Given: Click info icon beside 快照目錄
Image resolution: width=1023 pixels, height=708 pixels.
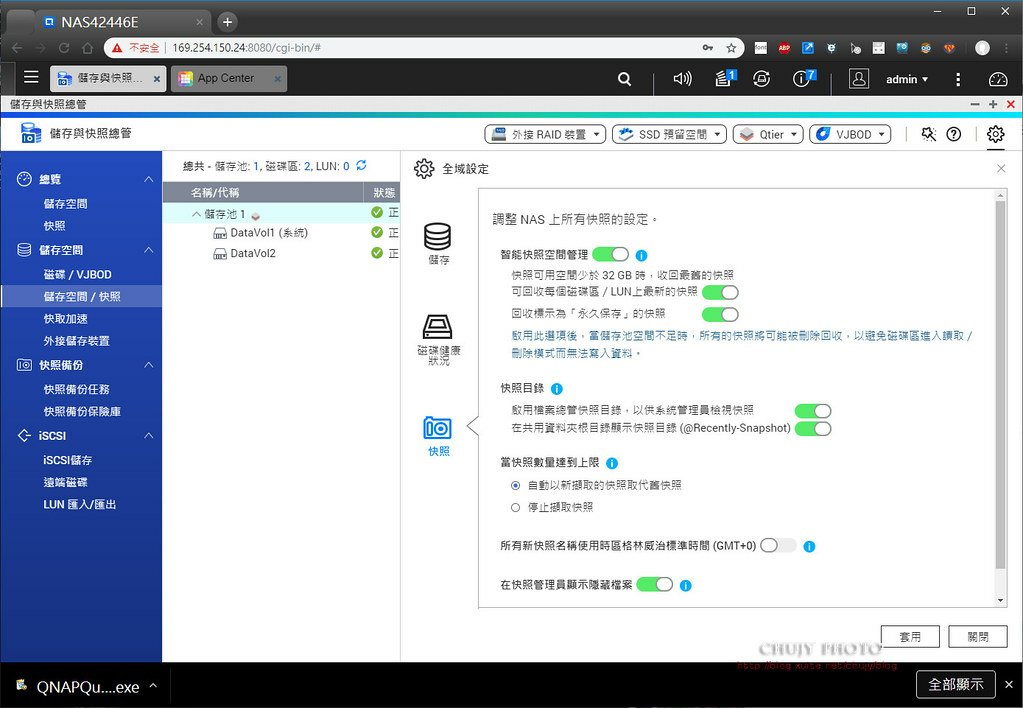Looking at the screenshot, I should 557,389.
